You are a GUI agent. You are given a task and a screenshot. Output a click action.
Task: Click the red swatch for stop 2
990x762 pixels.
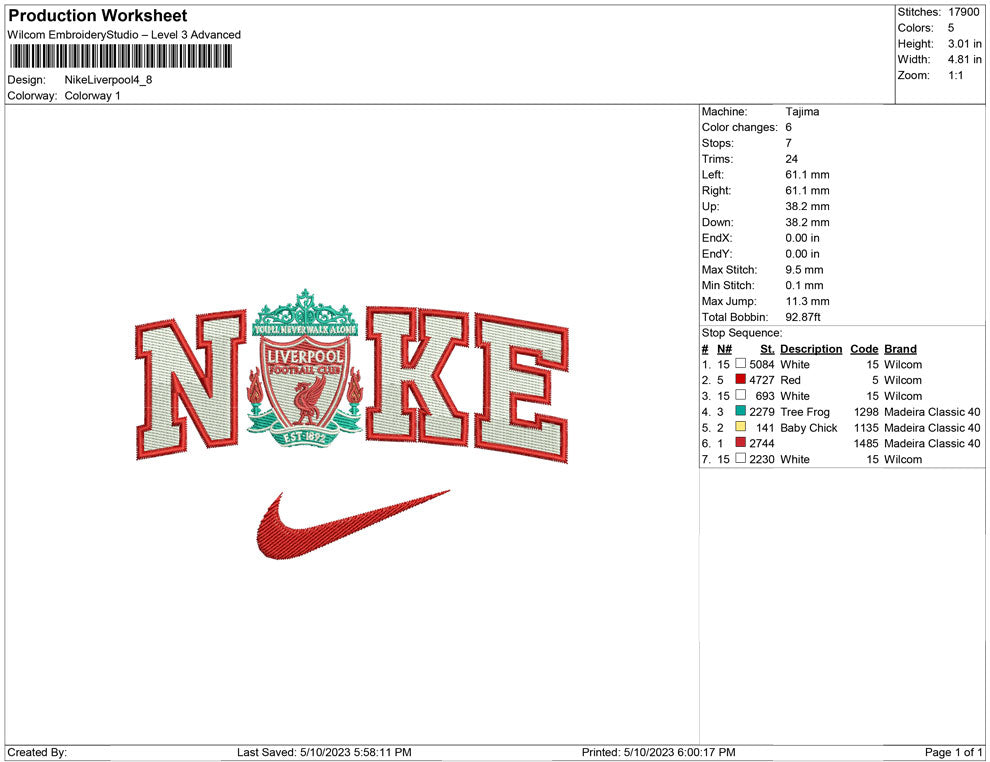point(741,379)
